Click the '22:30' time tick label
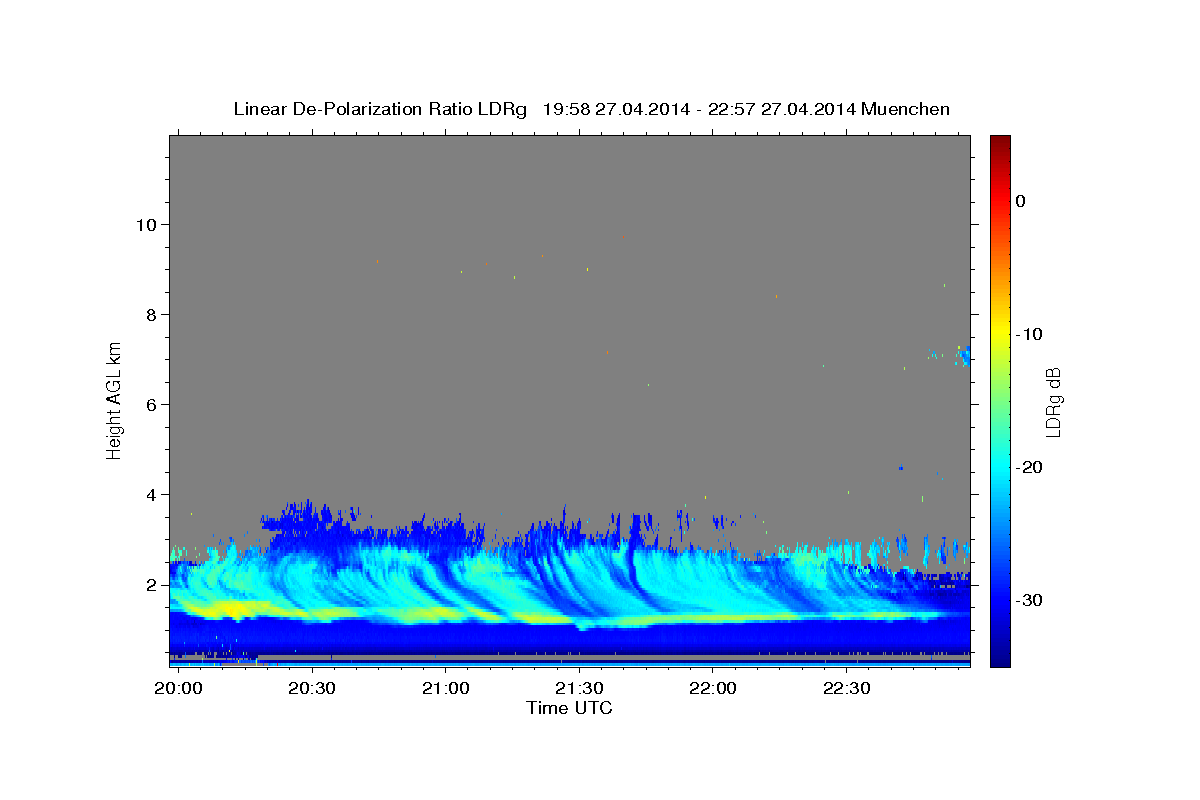Viewport: 1200px width, 800px height. (846, 688)
